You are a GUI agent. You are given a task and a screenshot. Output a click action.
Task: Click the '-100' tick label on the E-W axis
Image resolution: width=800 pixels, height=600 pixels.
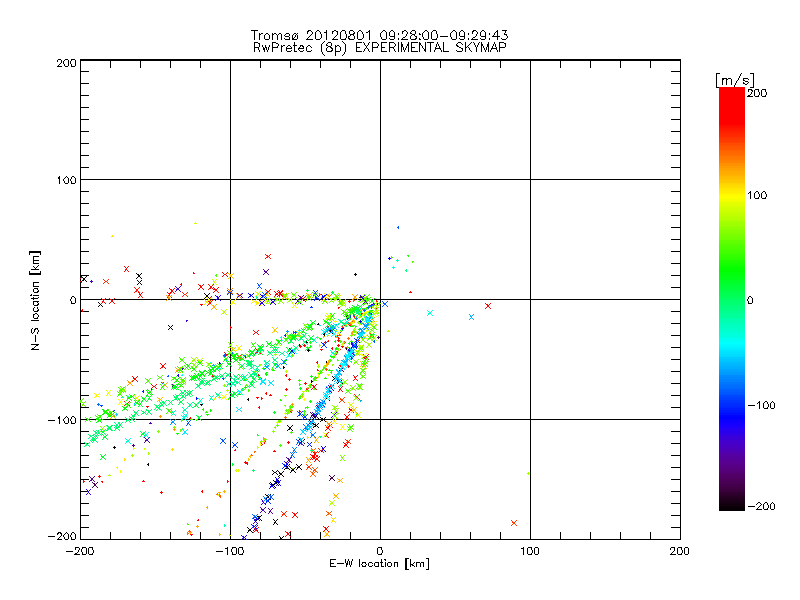230,551
